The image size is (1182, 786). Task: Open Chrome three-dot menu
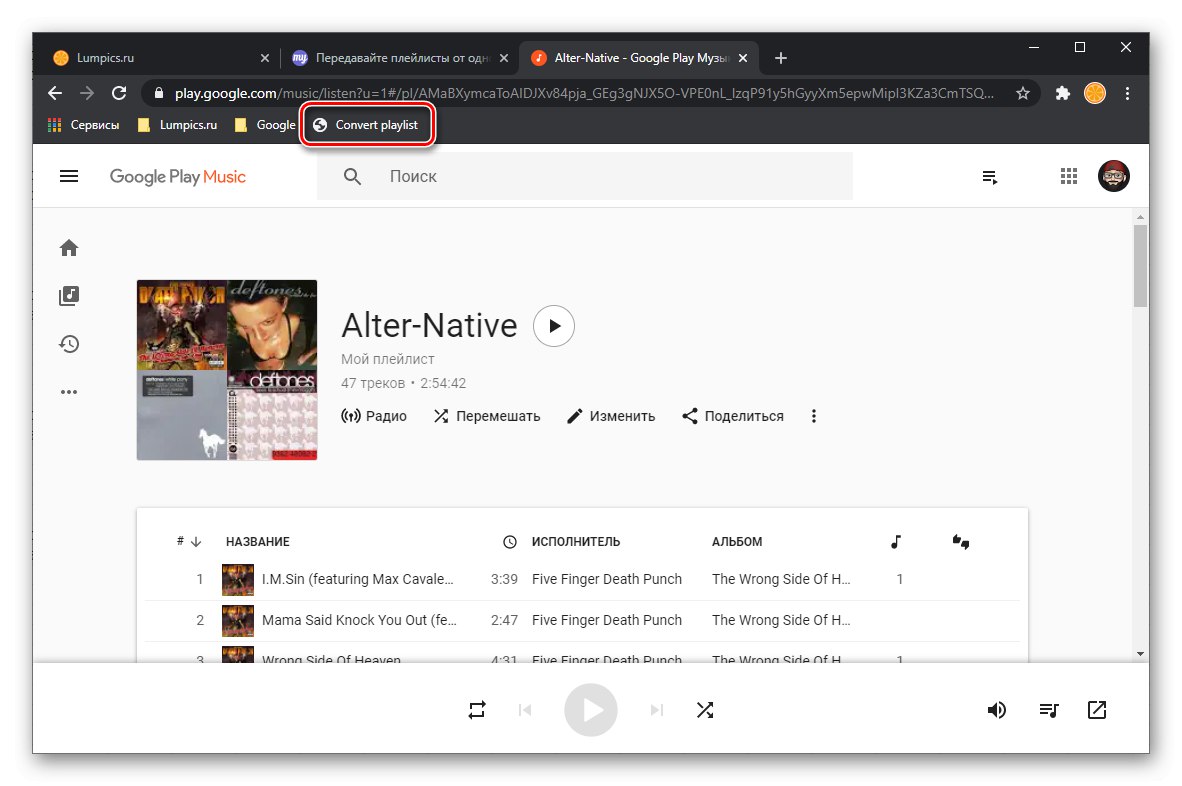point(1127,93)
